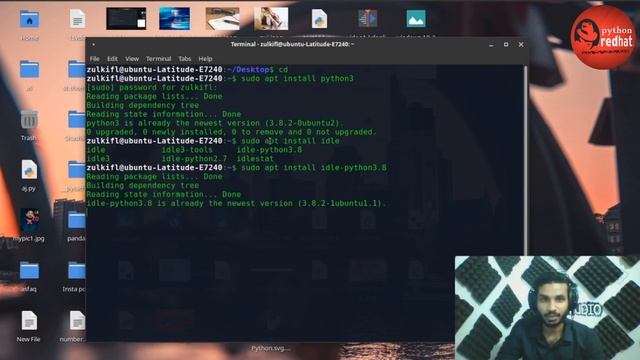Image resolution: width=640 pixels, height=360 pixels.
Task: Open the Terminal menu in menu bar
Action: pos(158,59)
